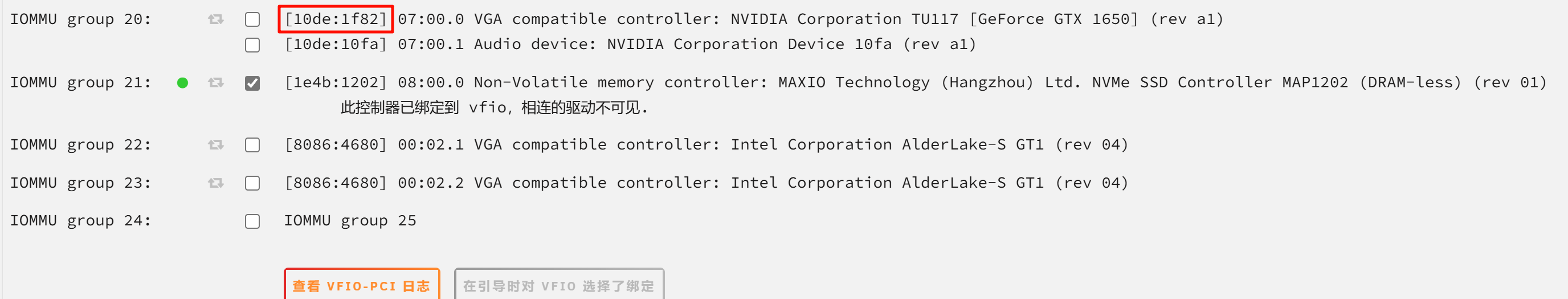Toggle the IOMMU group 25 checkbox

(252, 221)
